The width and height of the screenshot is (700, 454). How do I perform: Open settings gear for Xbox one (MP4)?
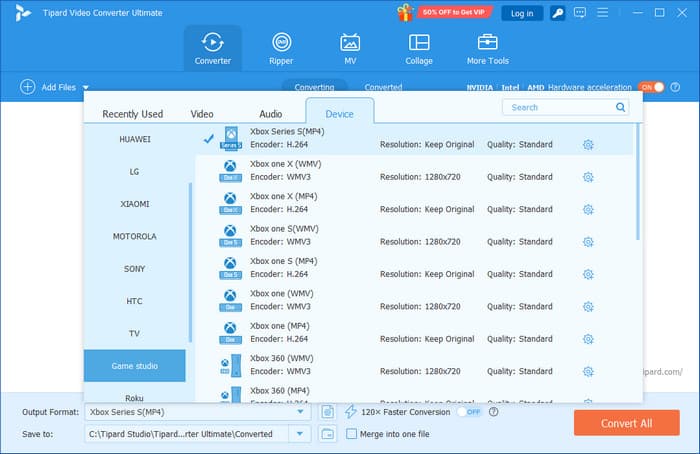click(588, 339)
